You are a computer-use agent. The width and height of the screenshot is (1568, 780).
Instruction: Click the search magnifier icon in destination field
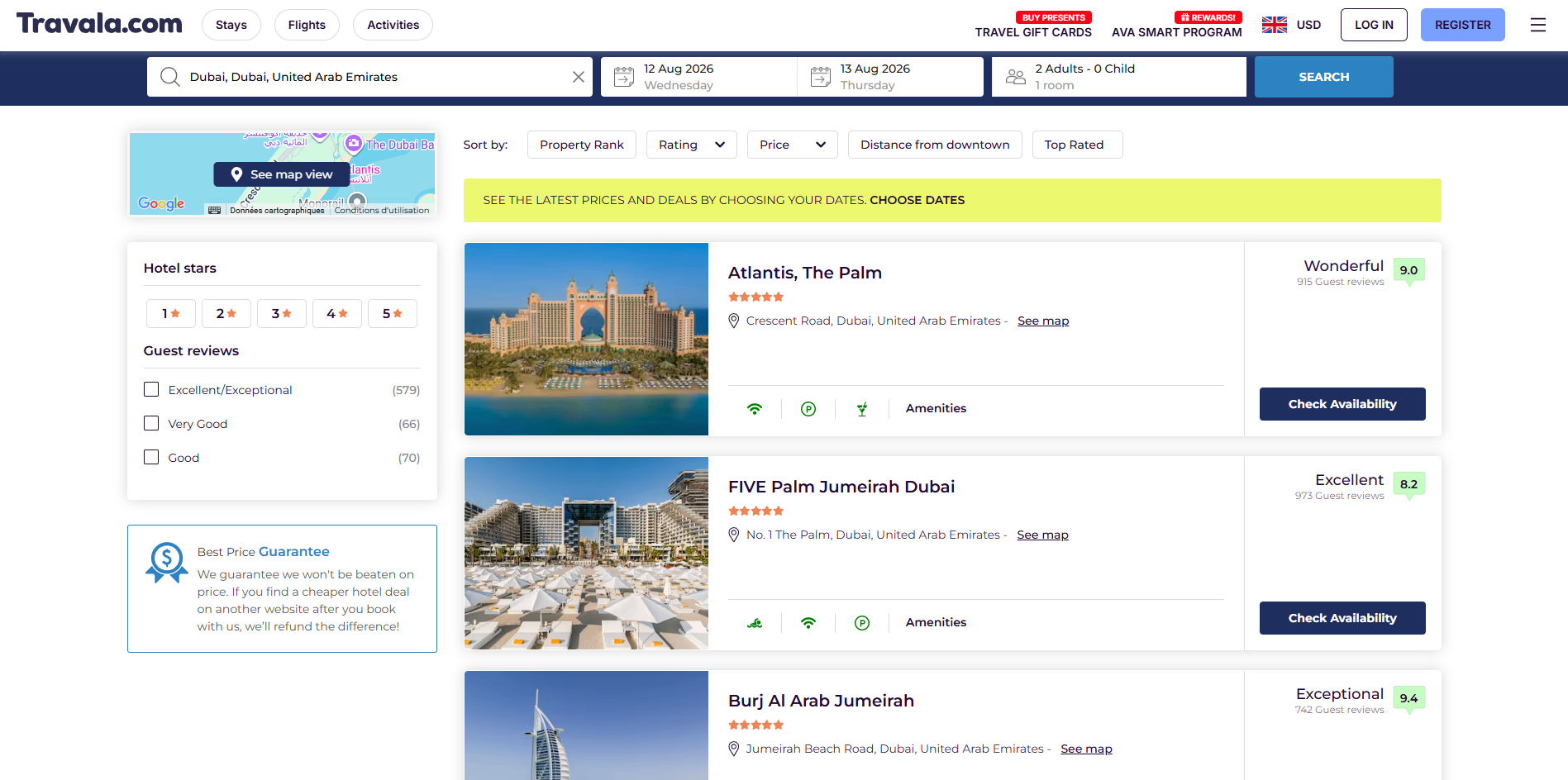170,76
